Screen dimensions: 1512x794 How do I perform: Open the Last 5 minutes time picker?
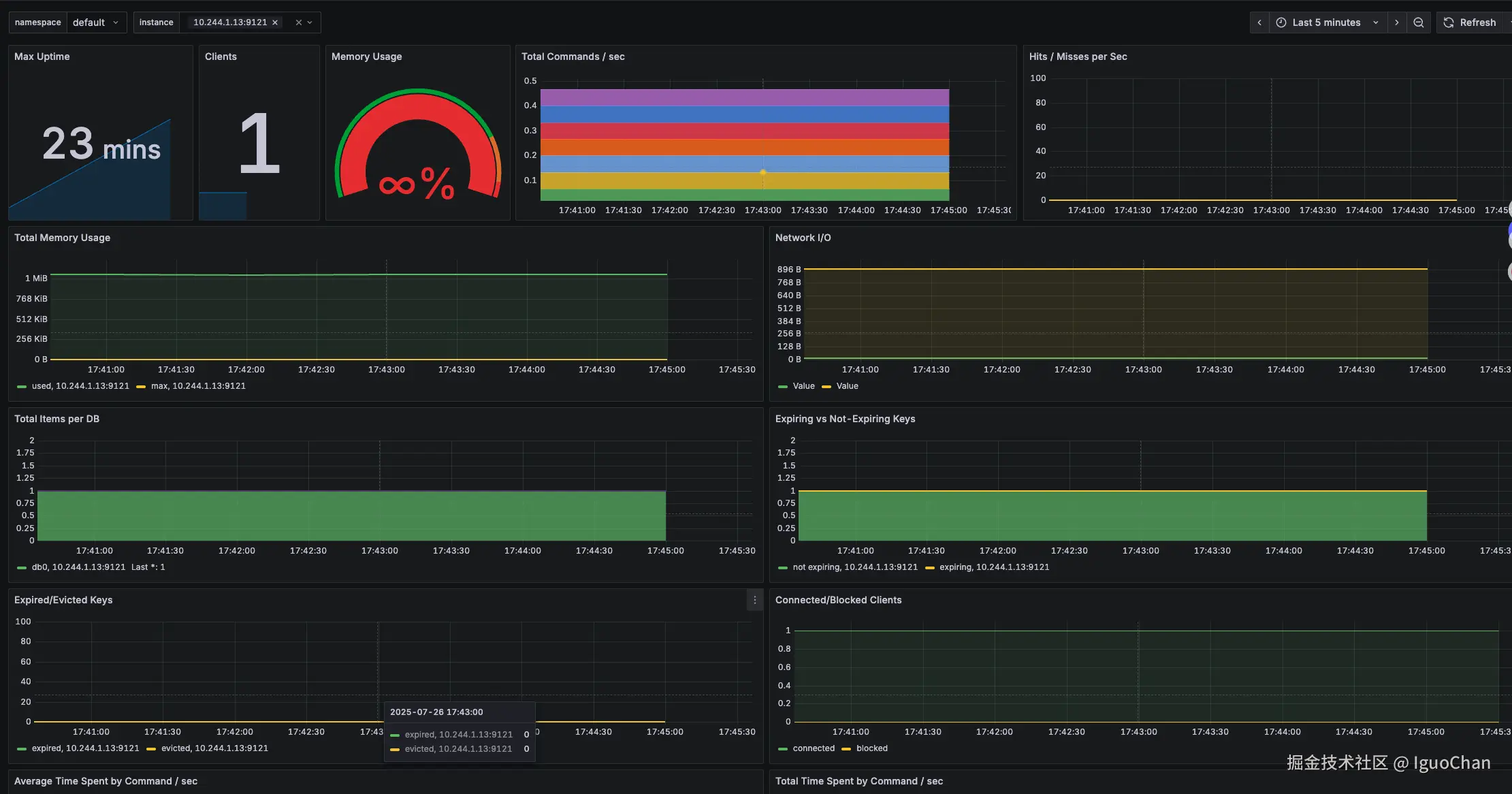[x=1326, y=22]
